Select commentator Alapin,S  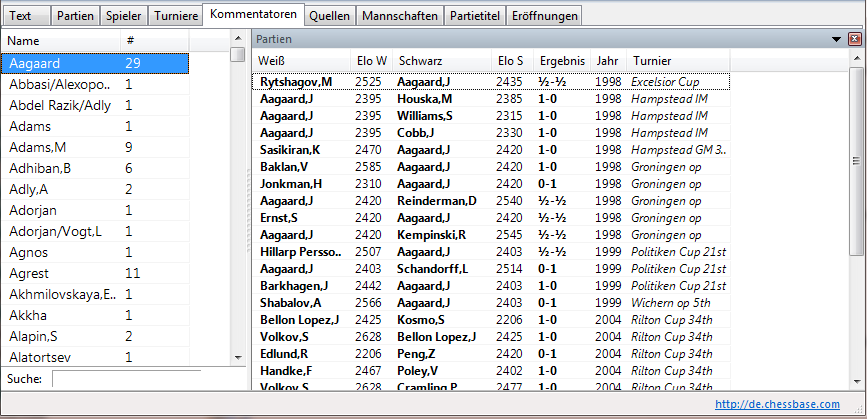95,337
